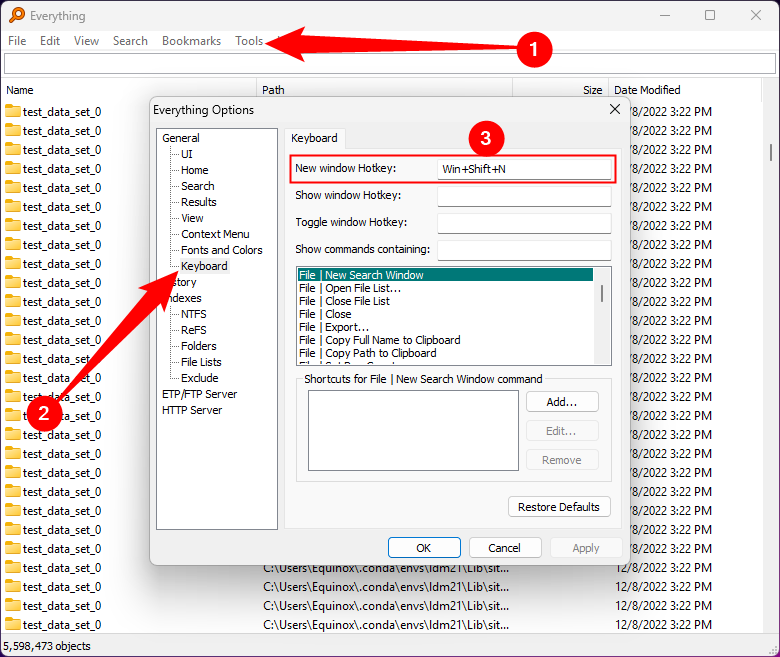Click the first test_data_set_0 folder icon
The height and width of the screenshot is (657, 780).
(x=13, y=111)
